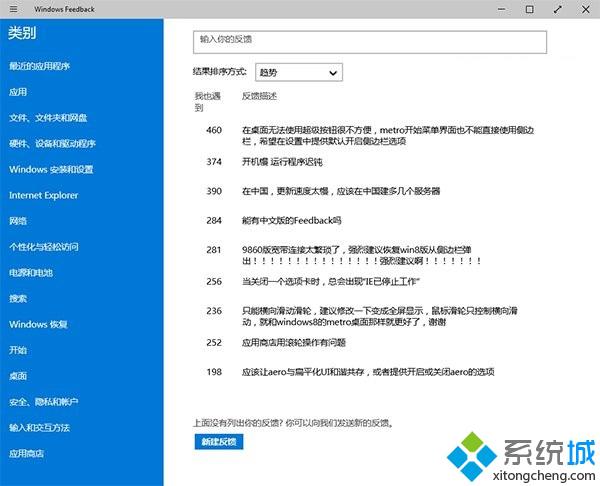600x486 pixels.
Task: Open the hamburger menu icon
Action: pos(13,9)
